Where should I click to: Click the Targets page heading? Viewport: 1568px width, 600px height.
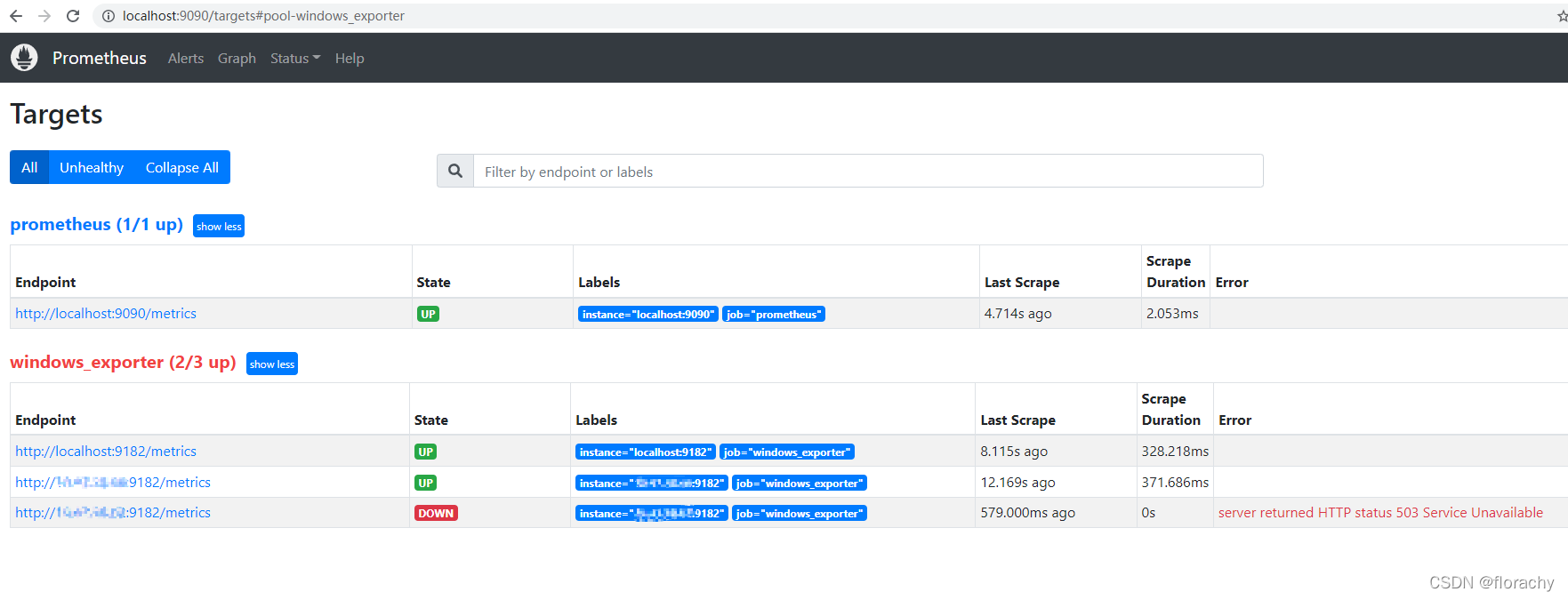coord(56,114)
